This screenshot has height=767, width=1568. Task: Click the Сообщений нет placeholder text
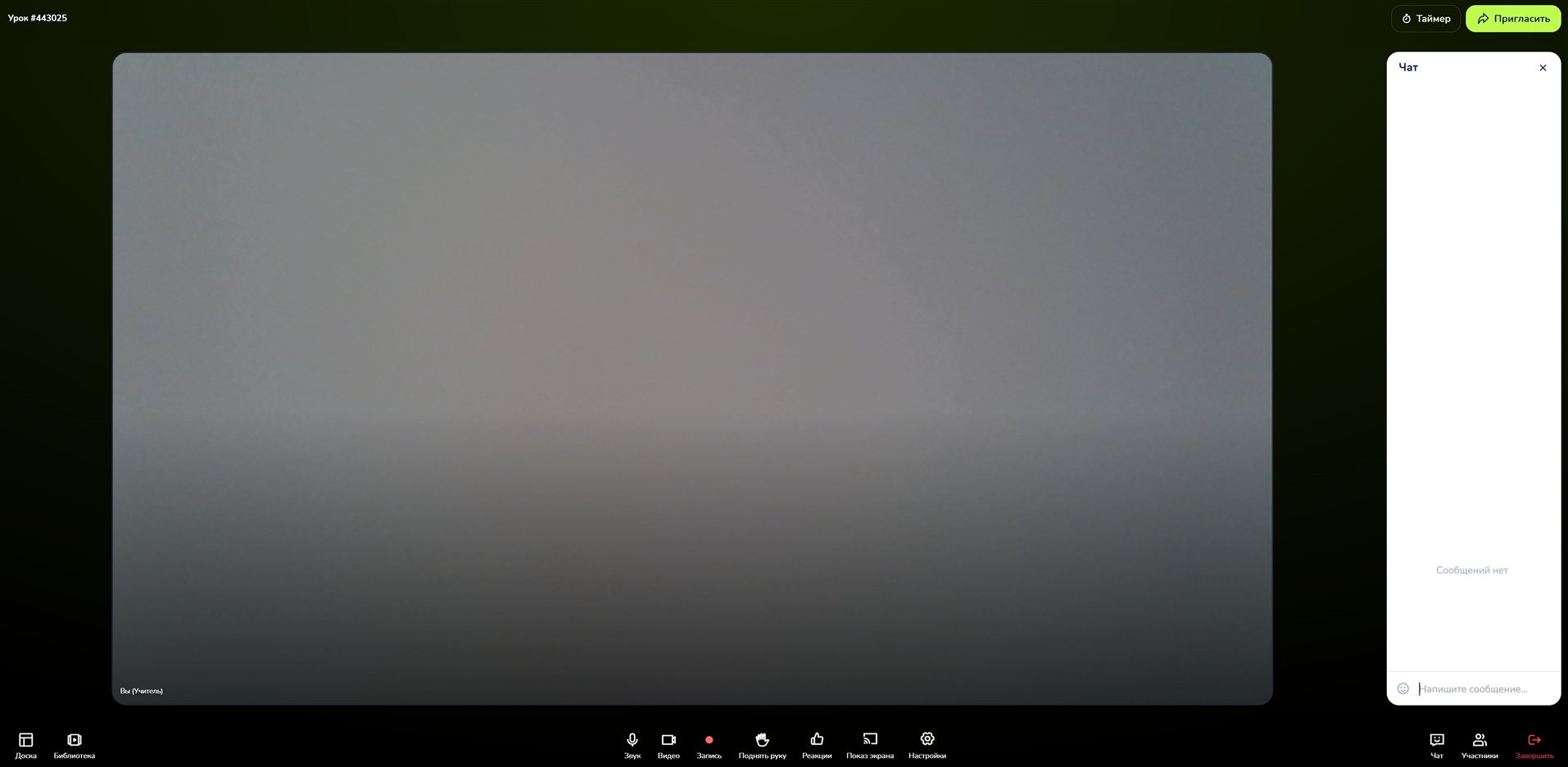tap(1472, 570)
